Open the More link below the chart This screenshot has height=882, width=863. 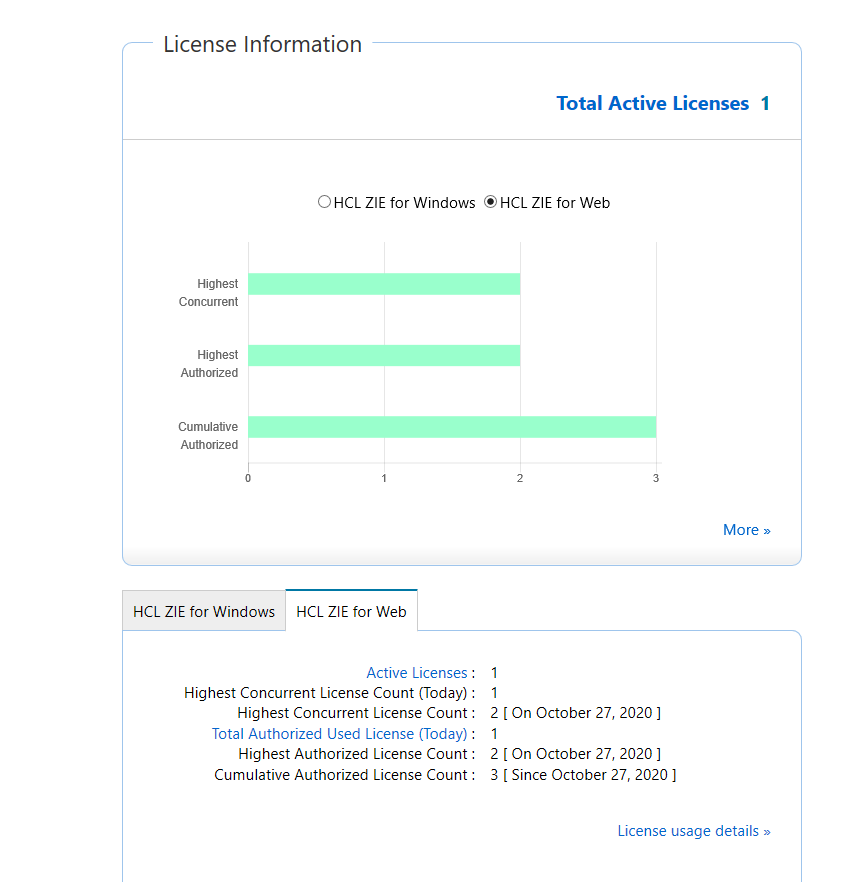747,530
